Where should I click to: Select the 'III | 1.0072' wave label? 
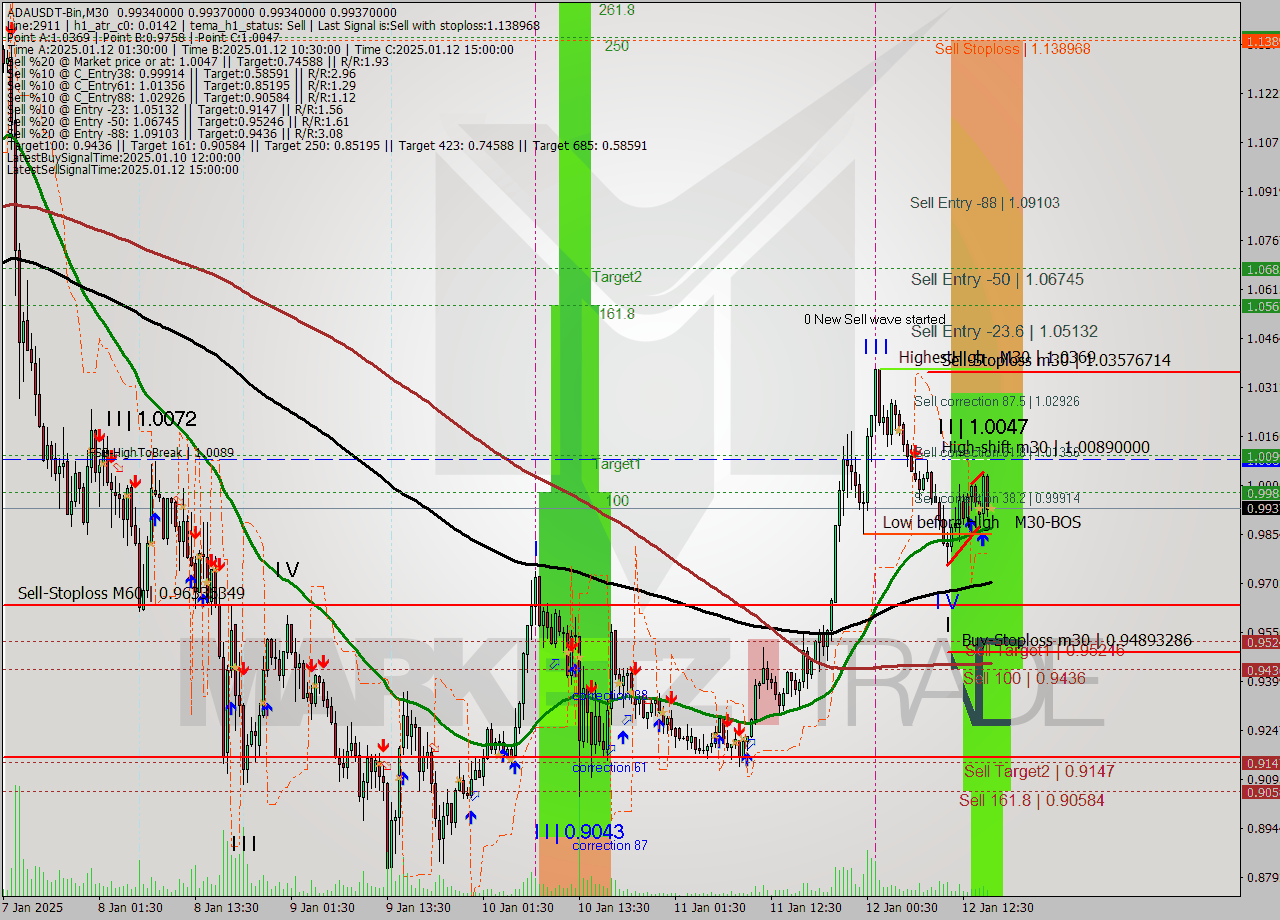click(x=151, y=419)
